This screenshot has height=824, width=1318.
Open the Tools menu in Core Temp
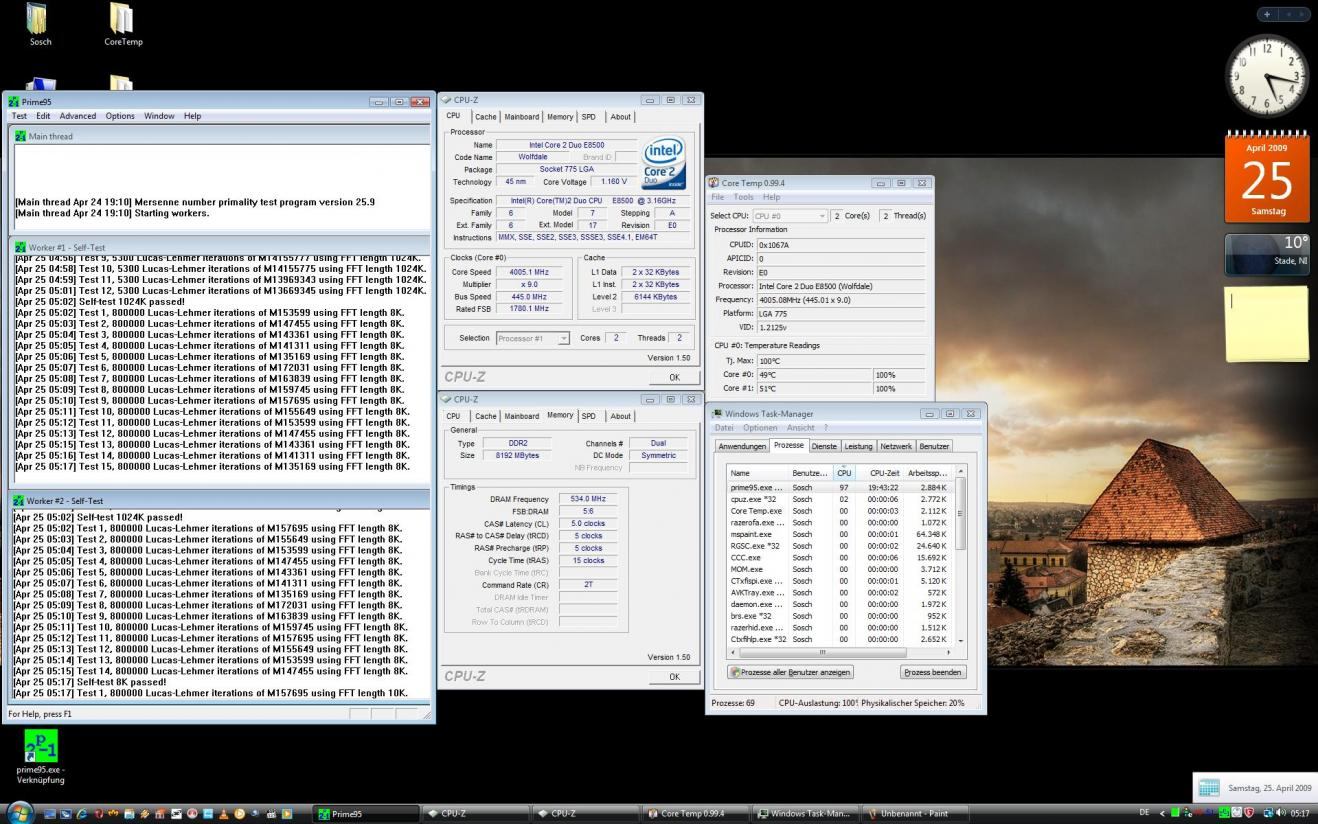coord(744,197)
